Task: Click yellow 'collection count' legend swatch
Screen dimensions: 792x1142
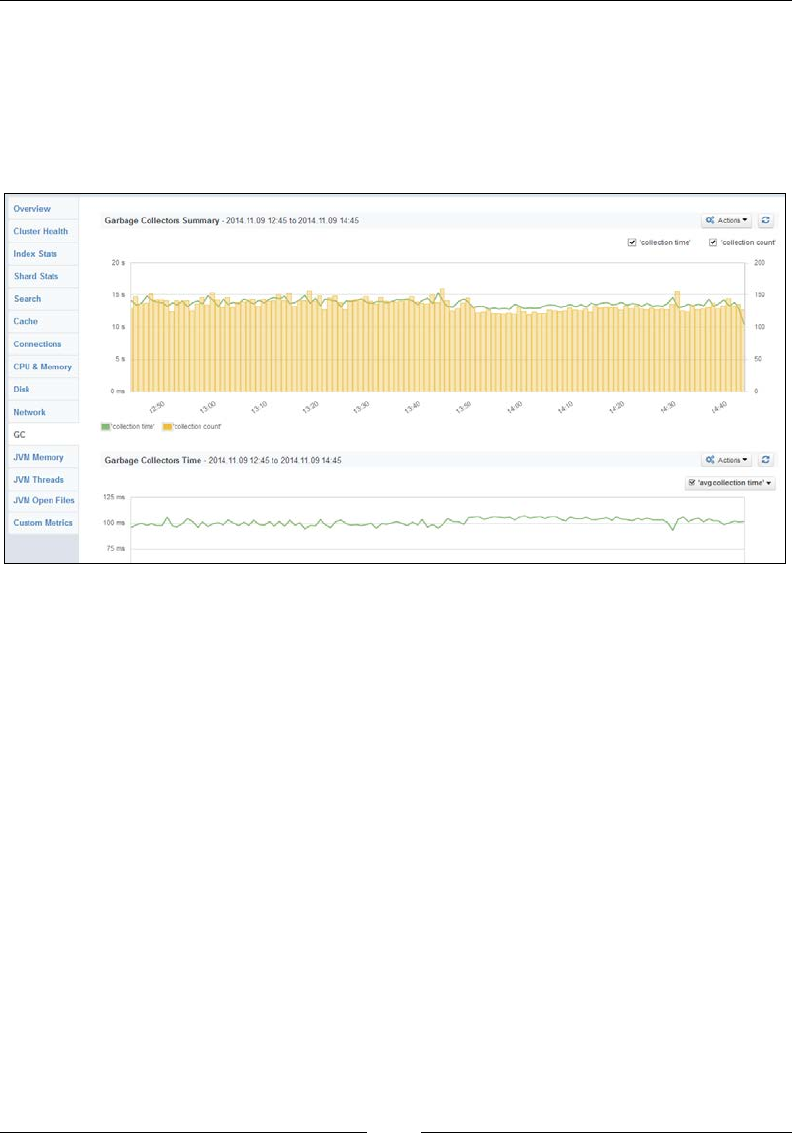Action: coord(168,427)
